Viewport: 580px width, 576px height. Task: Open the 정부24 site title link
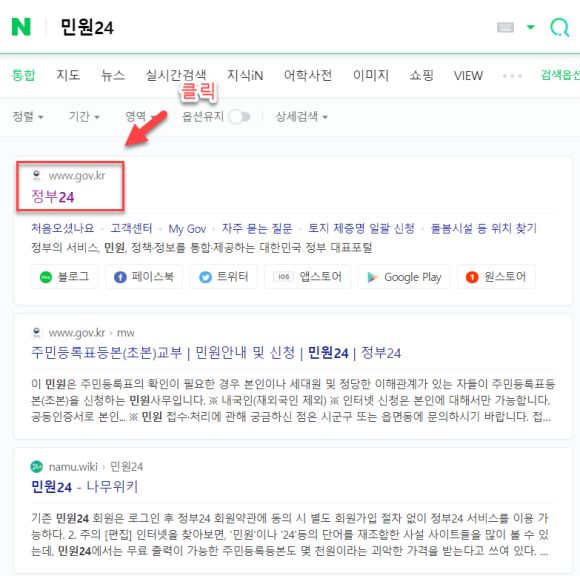[53, 196]
